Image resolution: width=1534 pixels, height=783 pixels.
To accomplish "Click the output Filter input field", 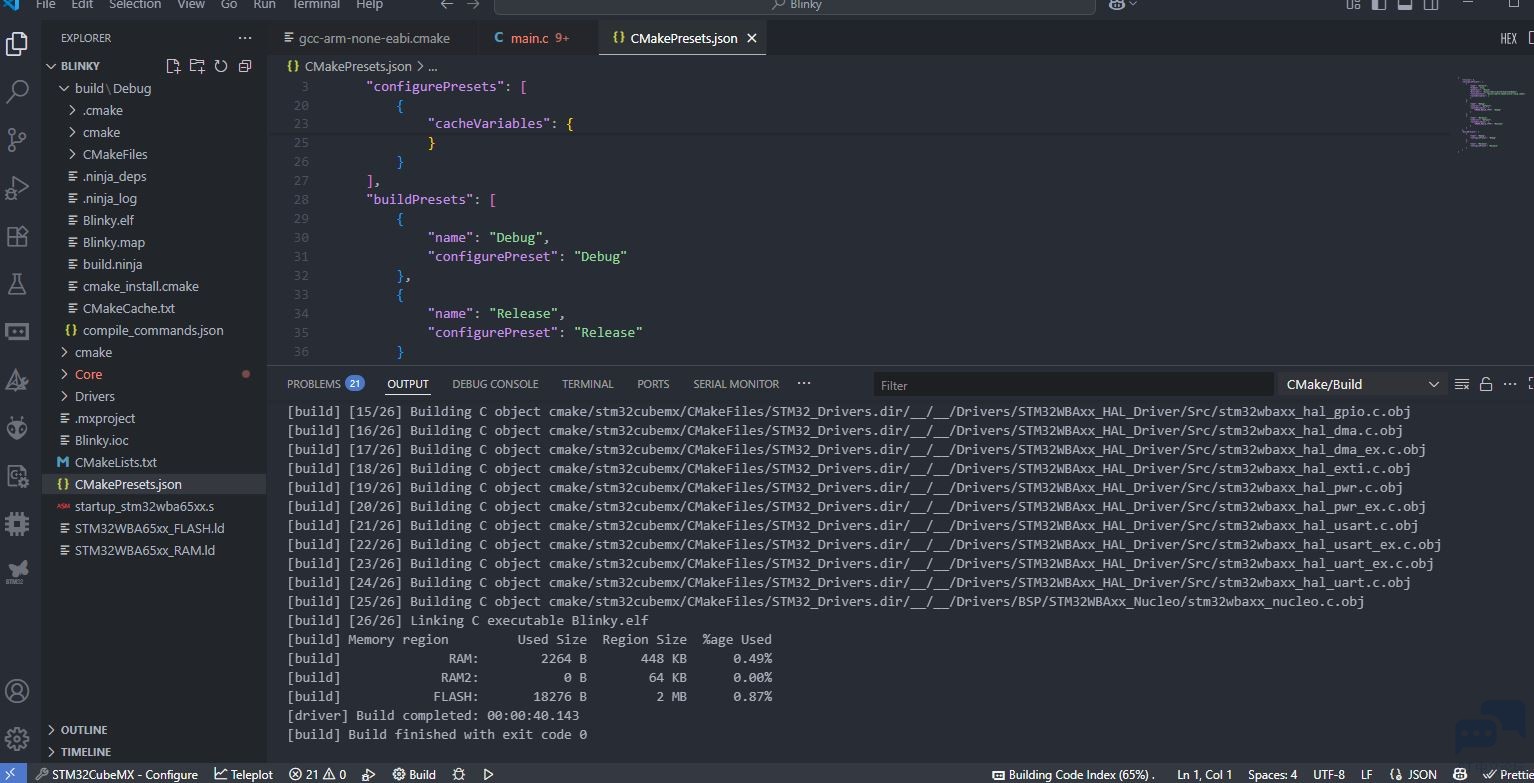I will 1074,385.
